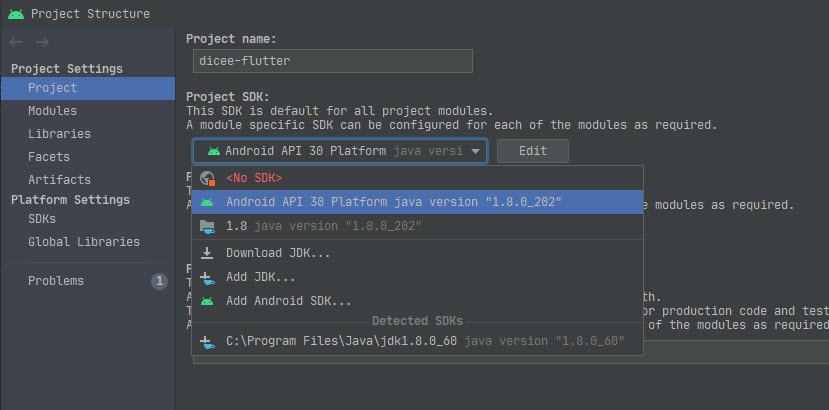
Task: Click the No SDK globe icon
Action: 207,178
